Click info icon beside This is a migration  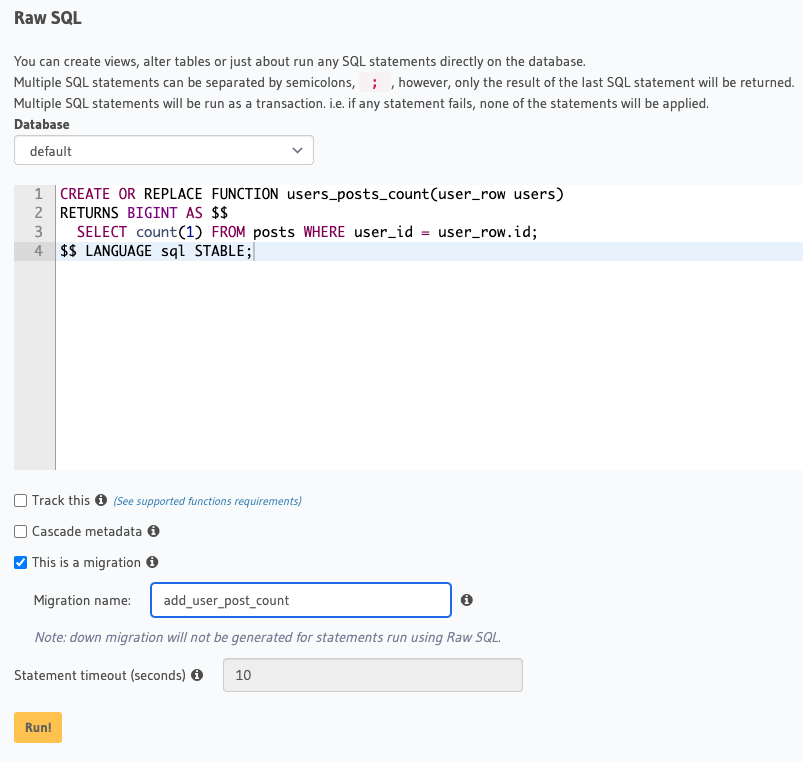click(x=153, y=562)
